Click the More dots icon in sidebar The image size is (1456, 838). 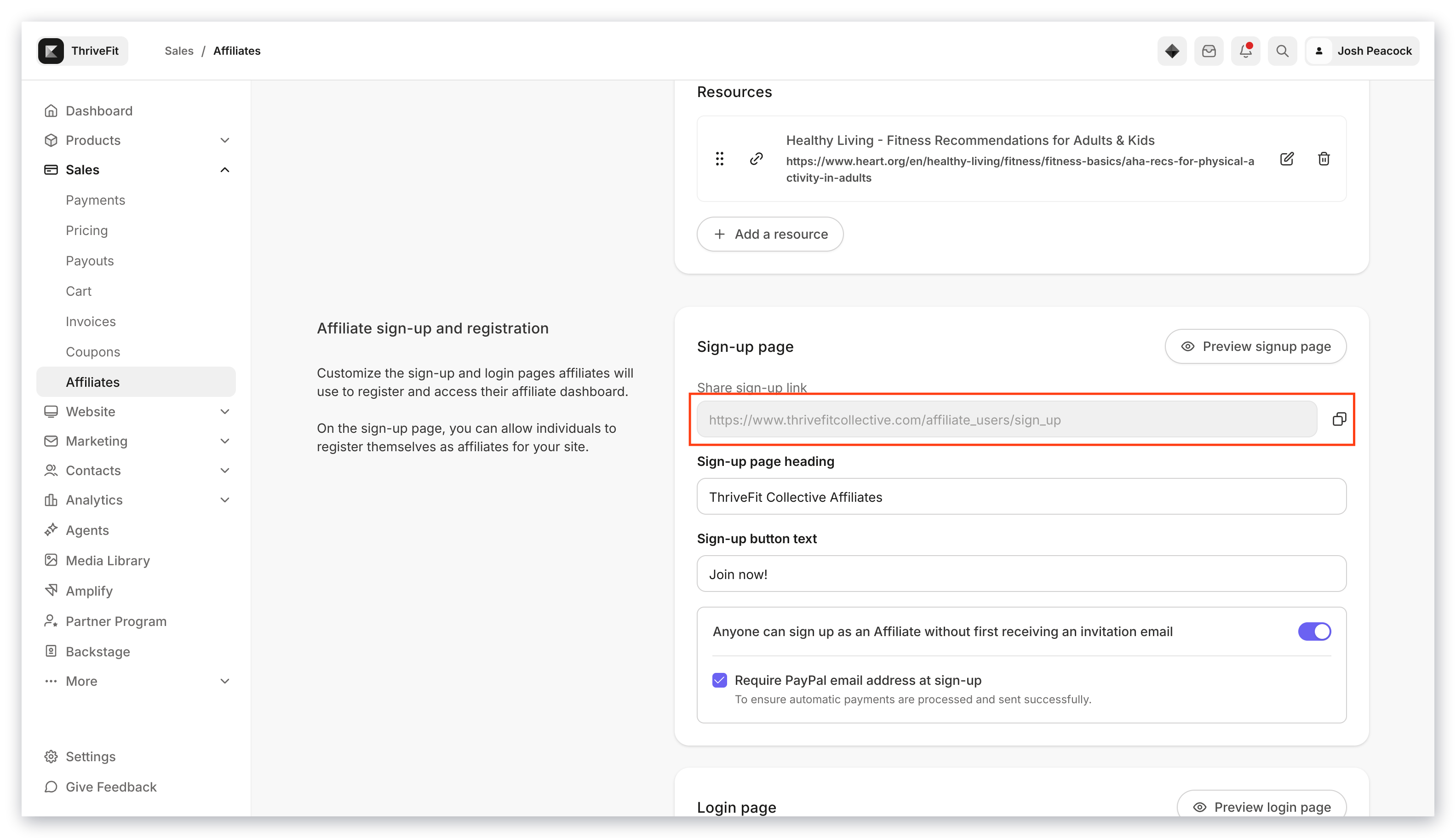51,681
